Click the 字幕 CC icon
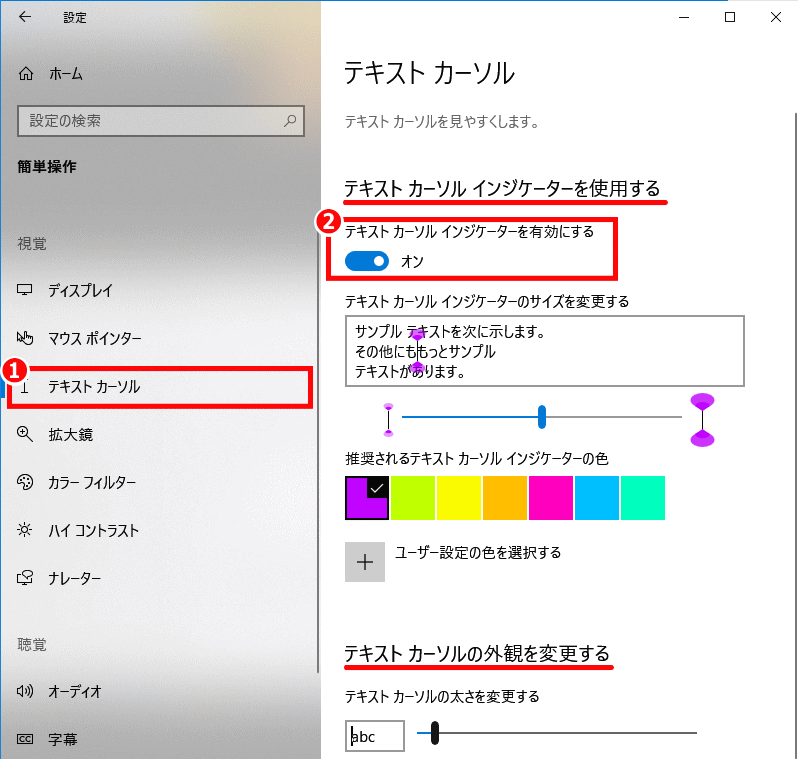This screenshot has height=759, width=798. click(x=24, y=739)
